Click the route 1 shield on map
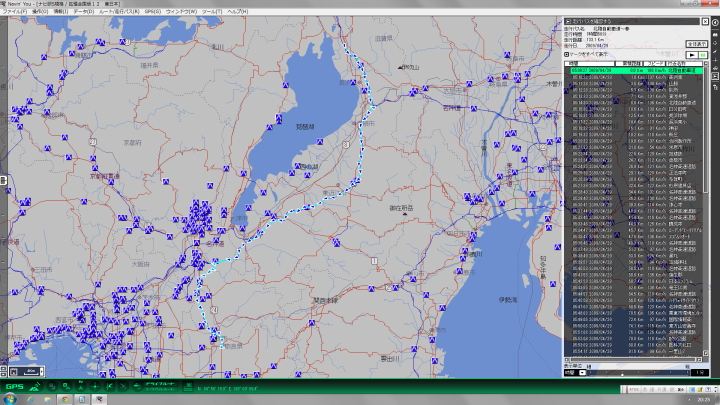The image size is (720, 405). tap(374, 261)
